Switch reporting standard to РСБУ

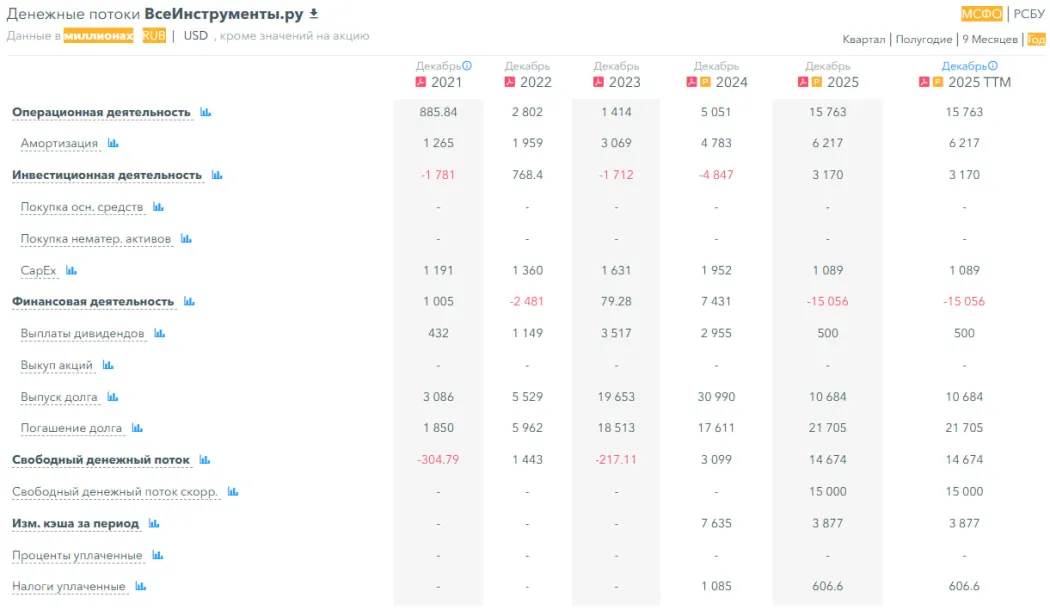(x=1029, y=14)
